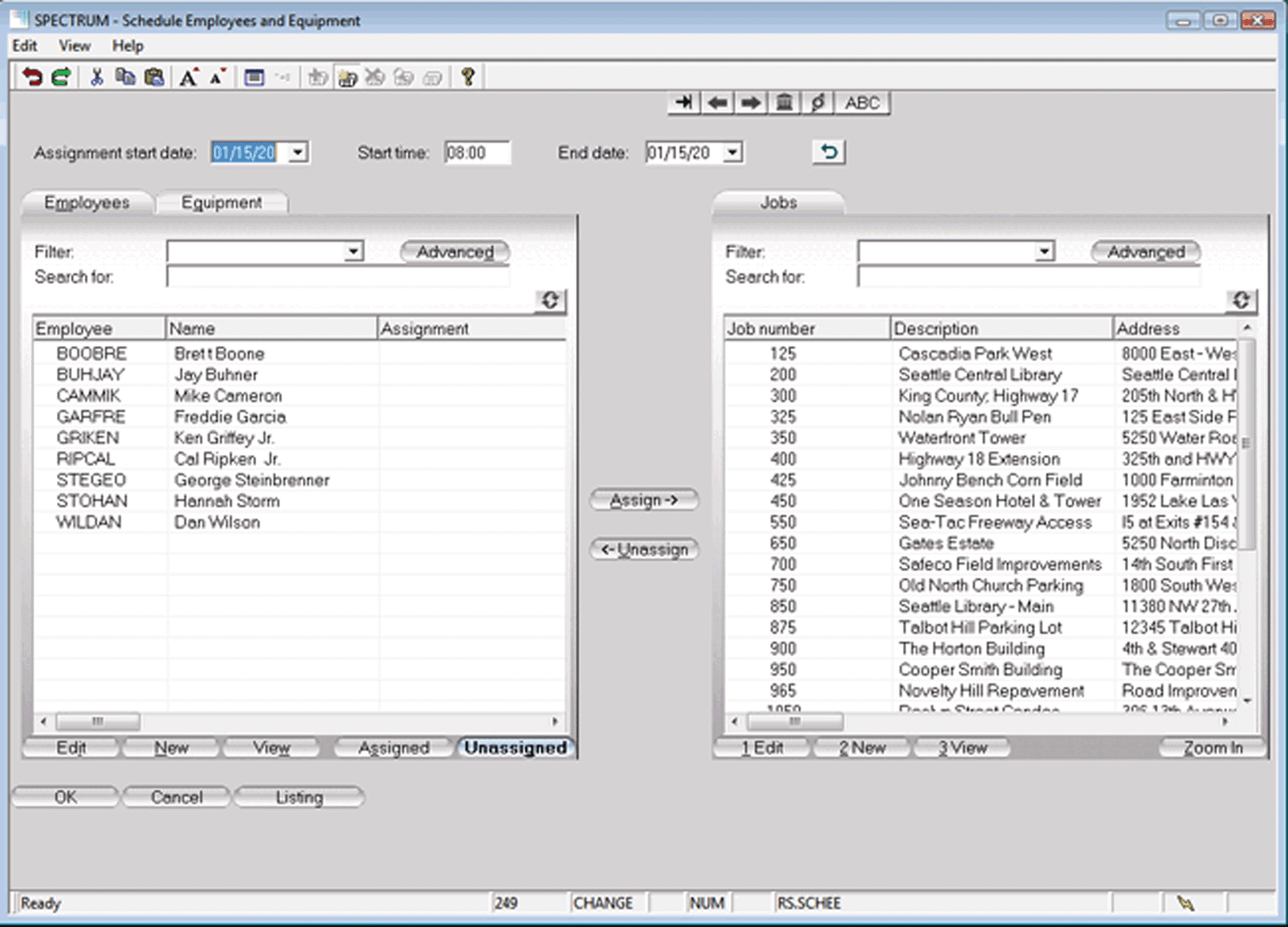Click the jobs list down scroll arrow
Viewport: 1288px width, 927px height.
[x=1248, y=700]
